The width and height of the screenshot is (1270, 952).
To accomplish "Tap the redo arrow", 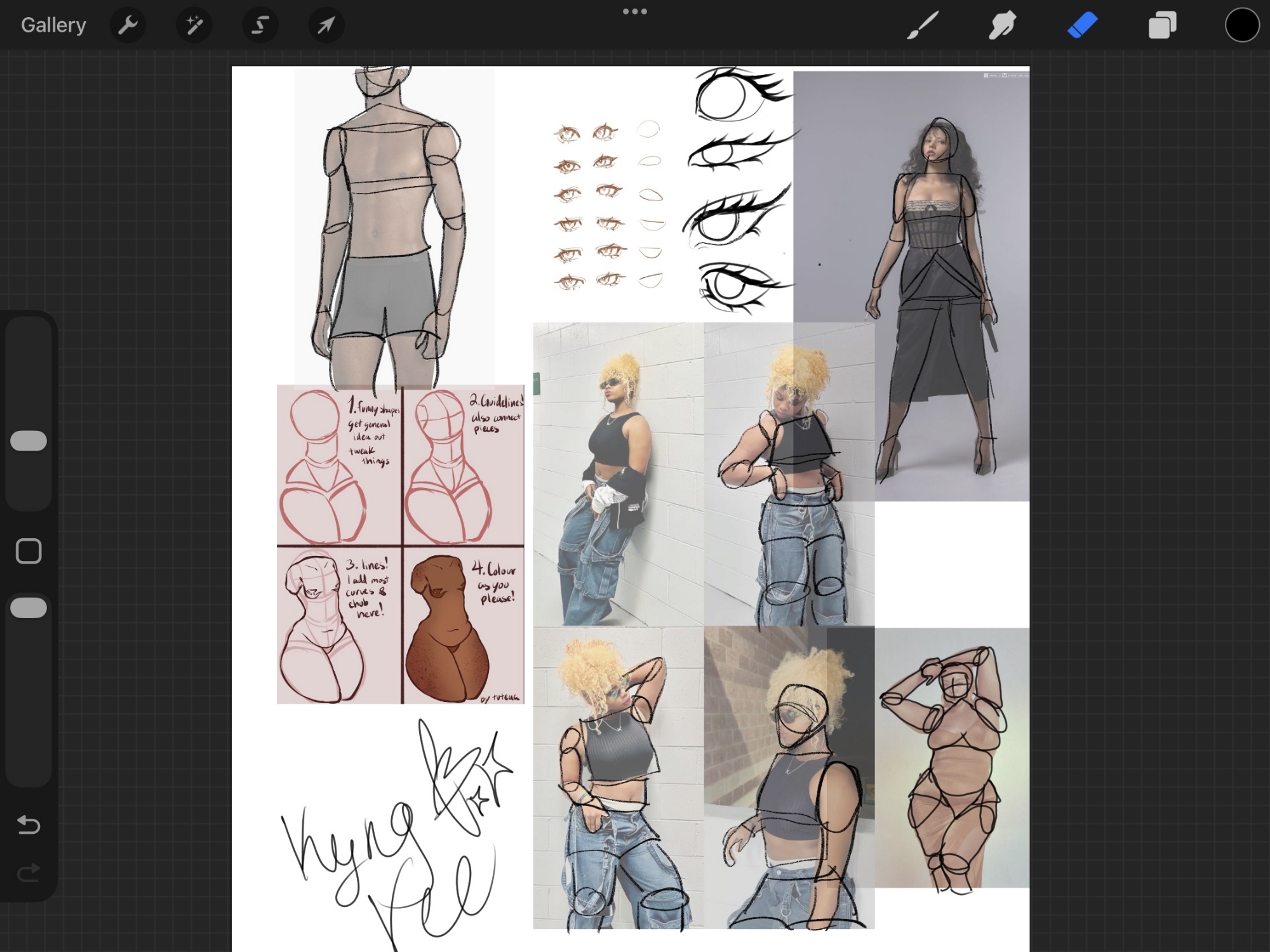I will (29, 873).
